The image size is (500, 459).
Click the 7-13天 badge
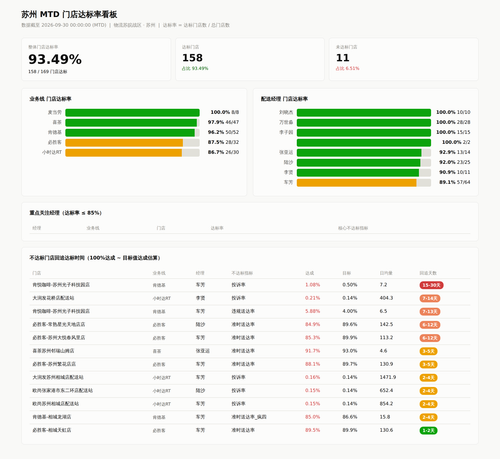(430, 312)
